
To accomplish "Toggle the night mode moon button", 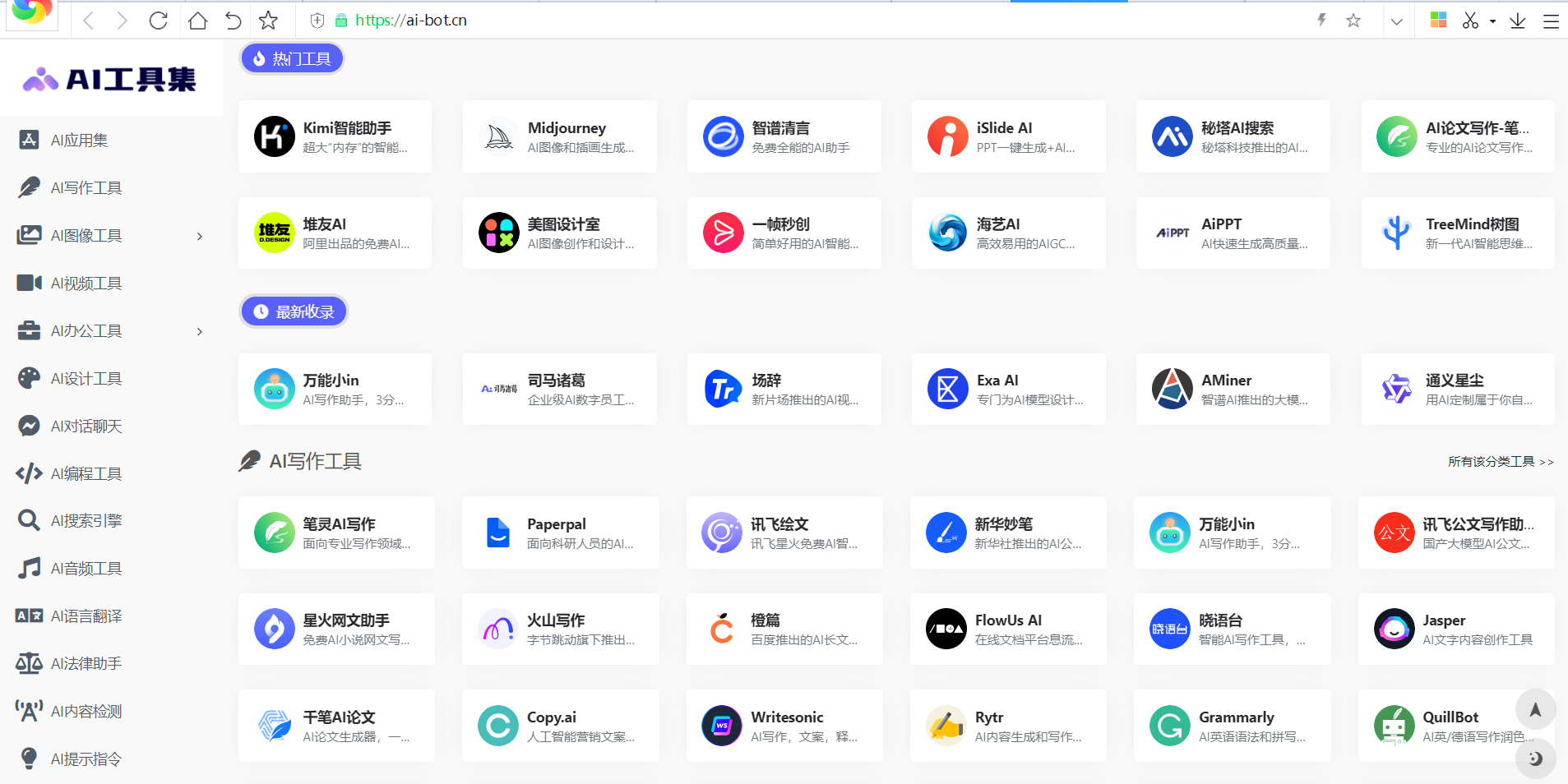I will (x=1535, y=759).
